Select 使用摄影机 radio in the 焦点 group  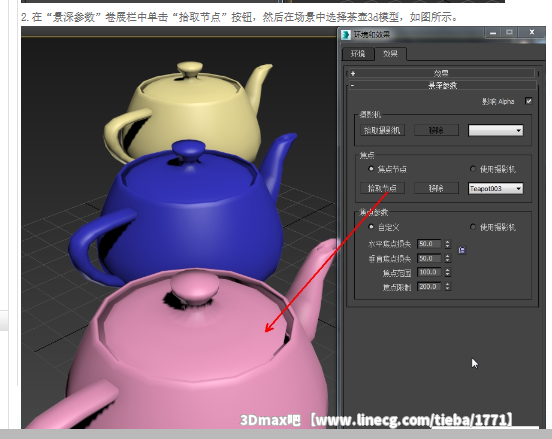(x=473, y=169)
